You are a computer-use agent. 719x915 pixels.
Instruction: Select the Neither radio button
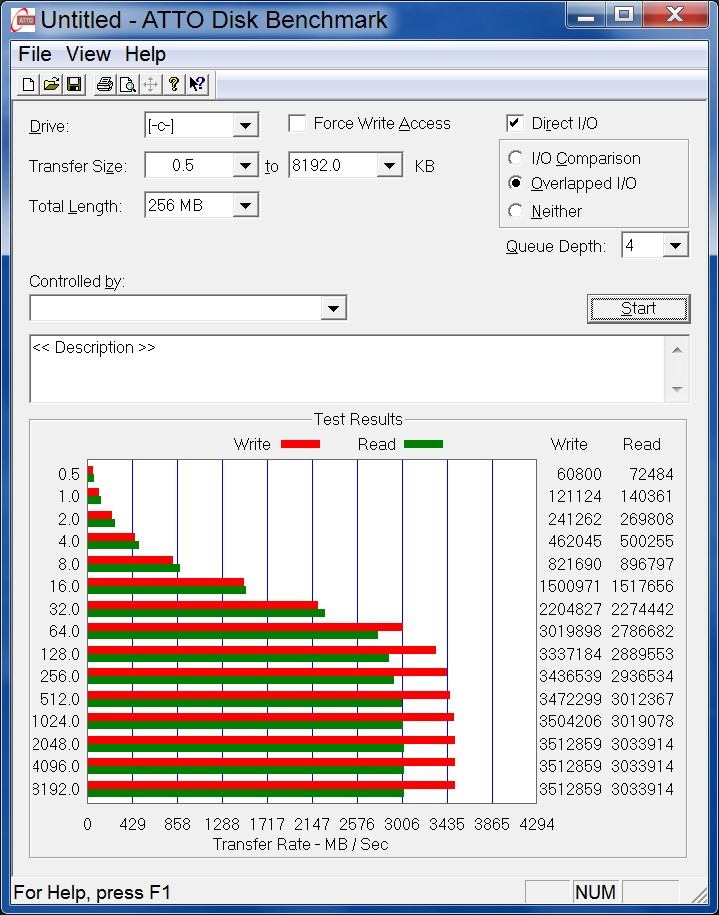click(x=515, y=211)
